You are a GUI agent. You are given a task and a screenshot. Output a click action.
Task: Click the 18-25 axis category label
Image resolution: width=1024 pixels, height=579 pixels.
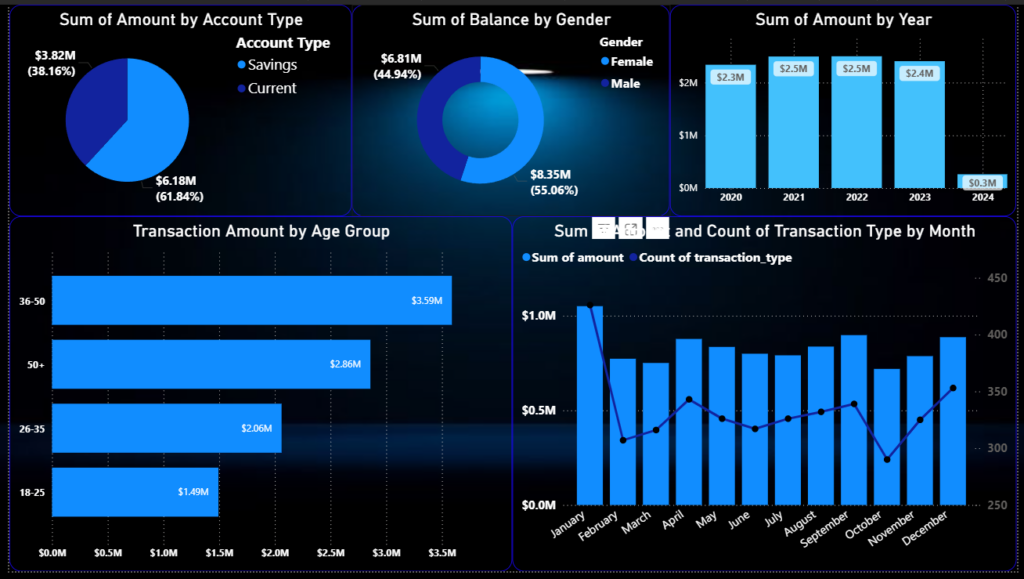tap(32, 492)
